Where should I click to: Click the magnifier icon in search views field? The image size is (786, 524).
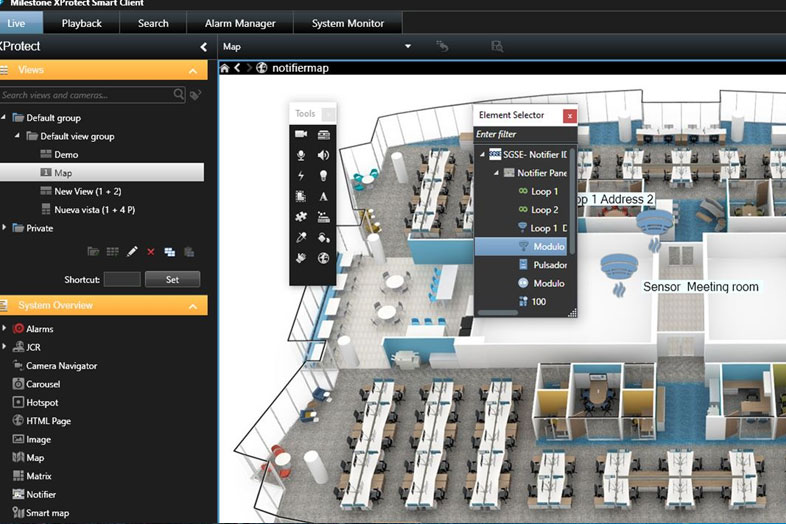point(178,94)
